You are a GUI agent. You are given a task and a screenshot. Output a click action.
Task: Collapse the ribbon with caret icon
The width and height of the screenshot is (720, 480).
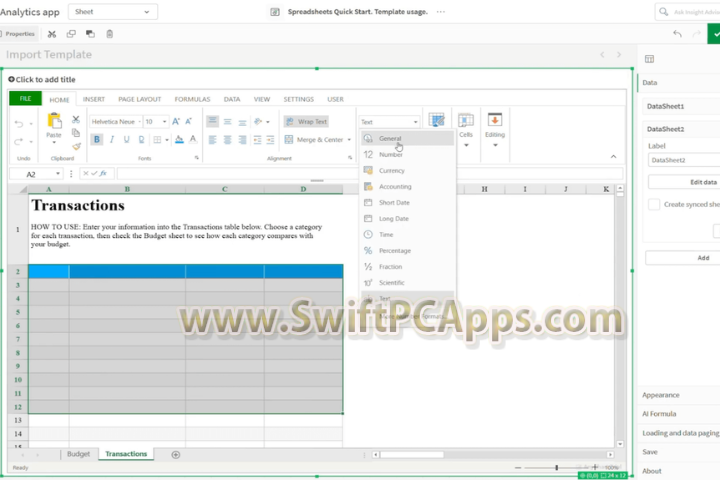tap(613, 157)
